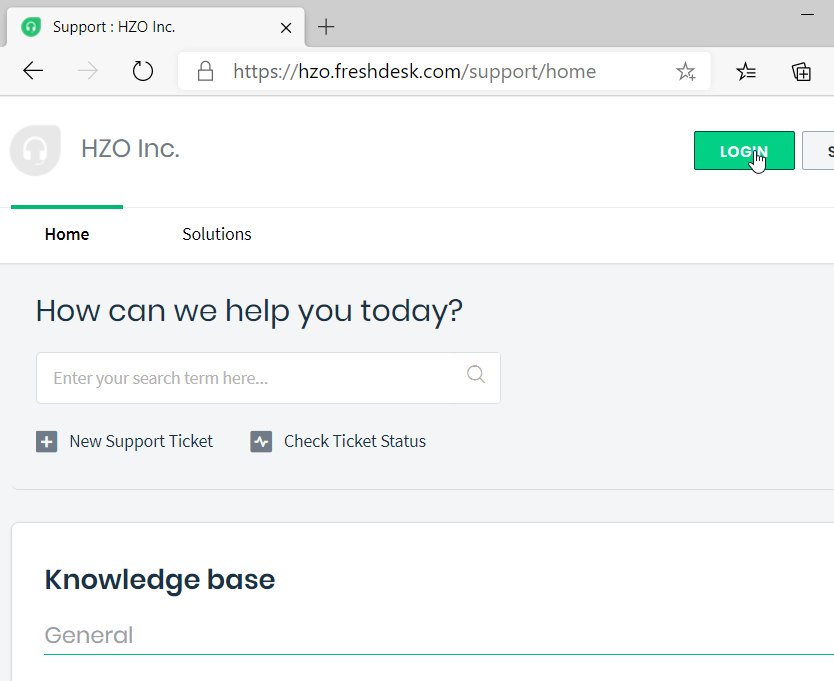Click the 'How can we help you today?' heading

point(249,311)
